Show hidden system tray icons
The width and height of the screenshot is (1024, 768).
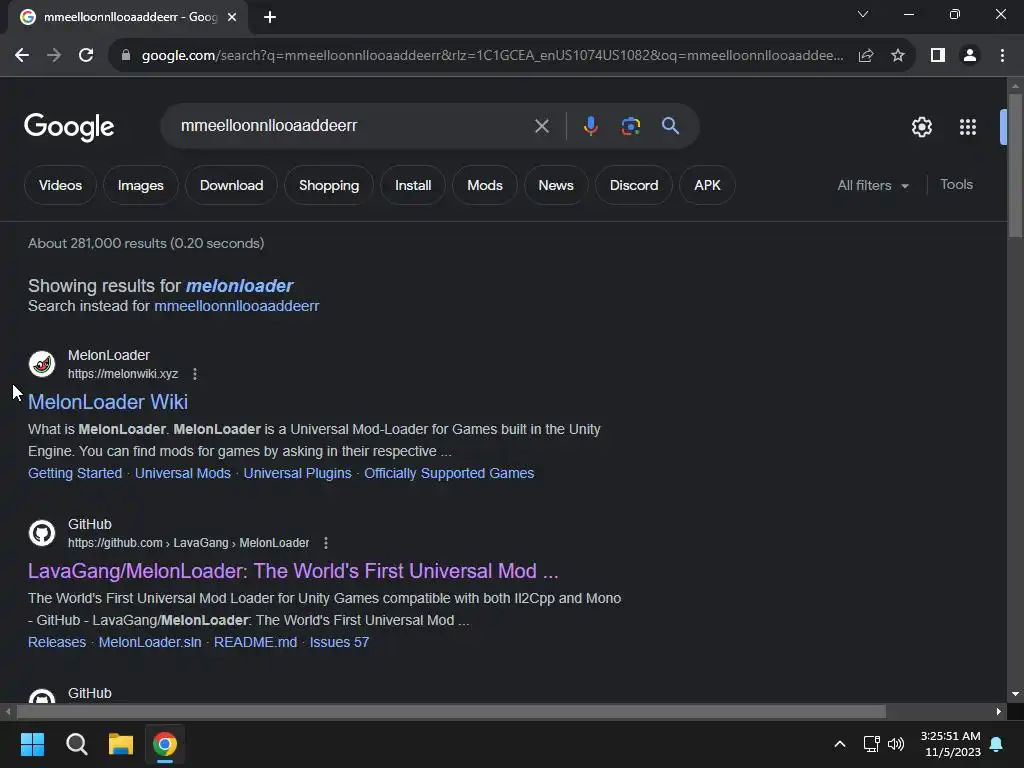click(840, 744)
